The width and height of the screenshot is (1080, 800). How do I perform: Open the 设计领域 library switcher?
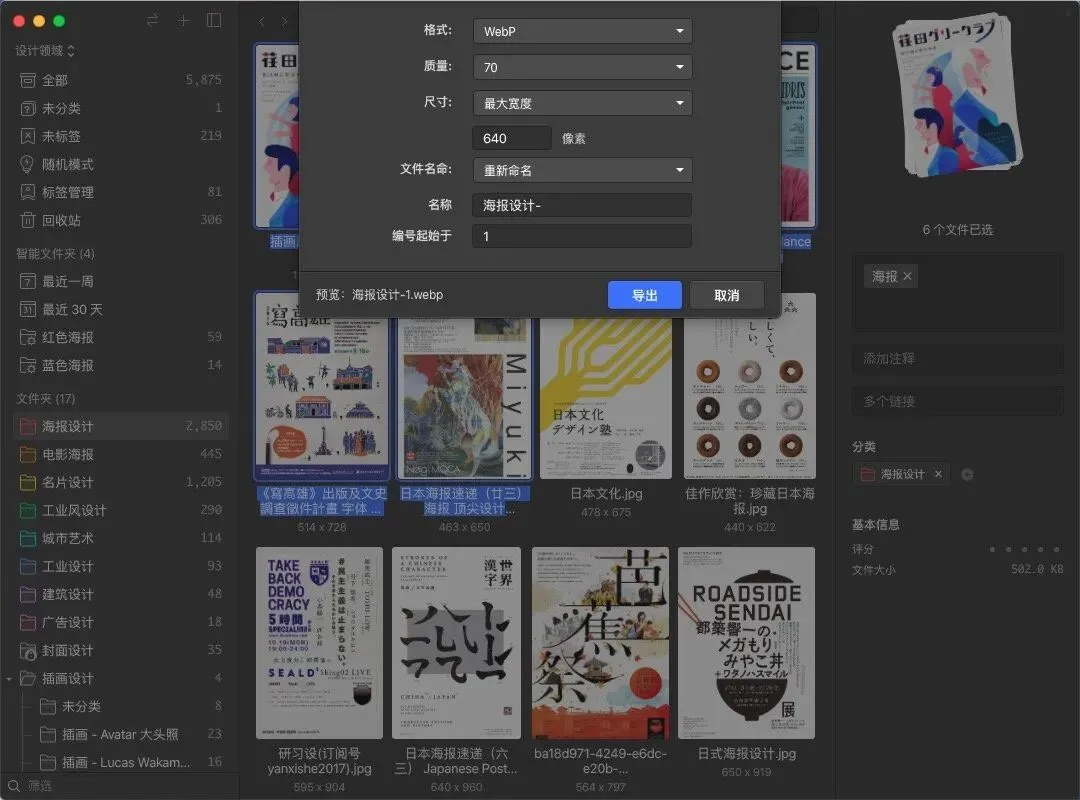tap(45, 50)
